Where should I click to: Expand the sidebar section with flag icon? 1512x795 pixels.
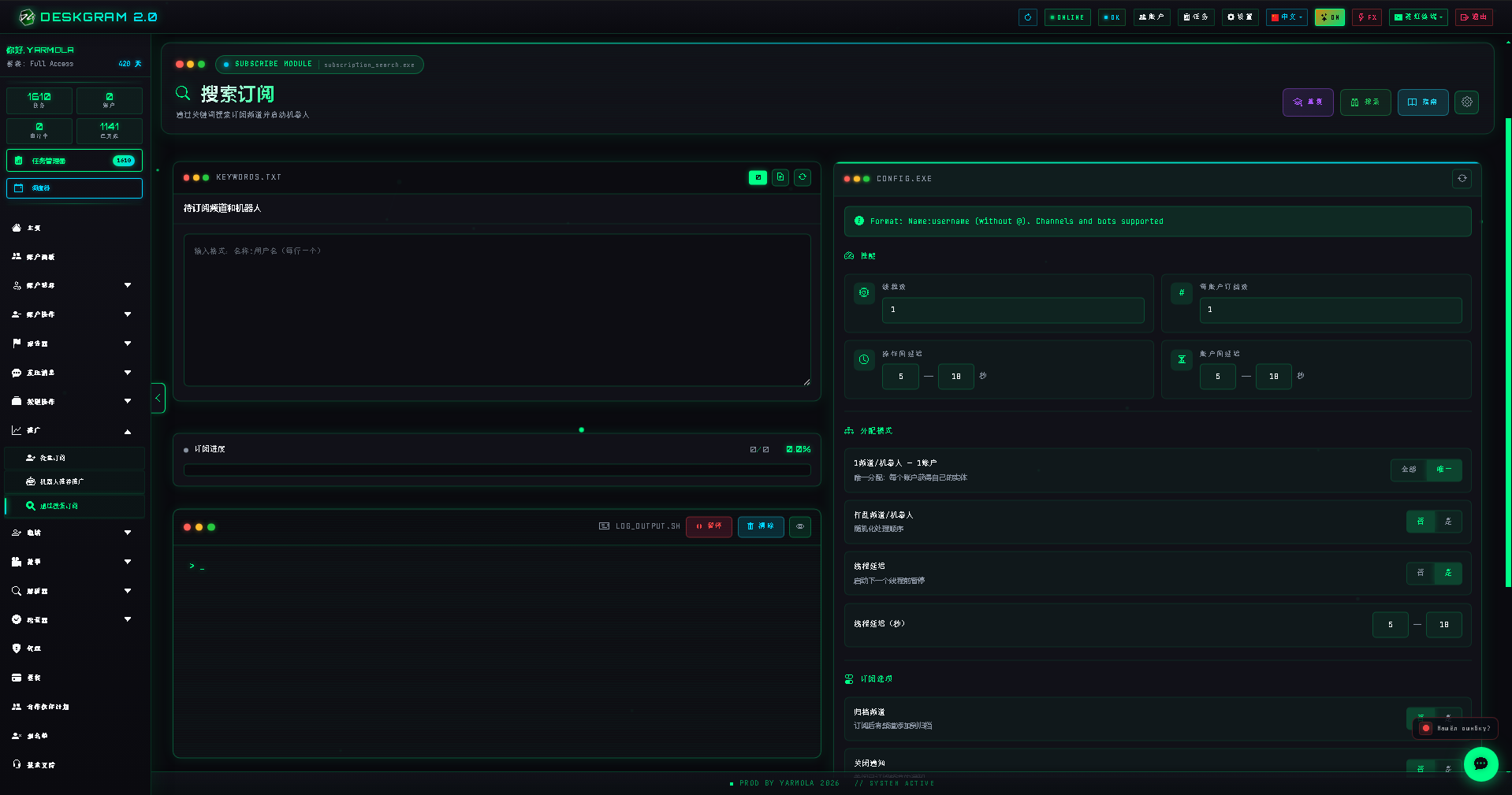pos(75,344)
